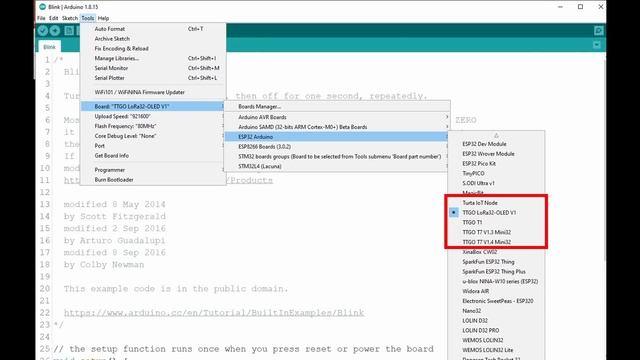Expand the Port submenu
640x360 pixels.
point(153,146)
